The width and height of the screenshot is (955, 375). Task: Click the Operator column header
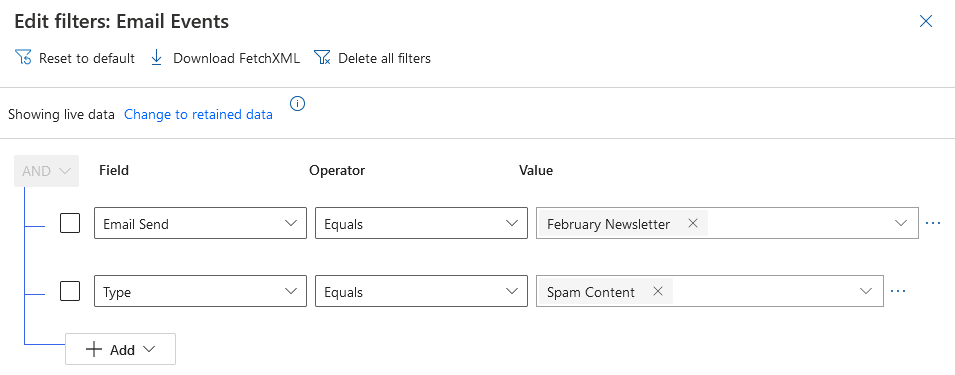point(337,170)
